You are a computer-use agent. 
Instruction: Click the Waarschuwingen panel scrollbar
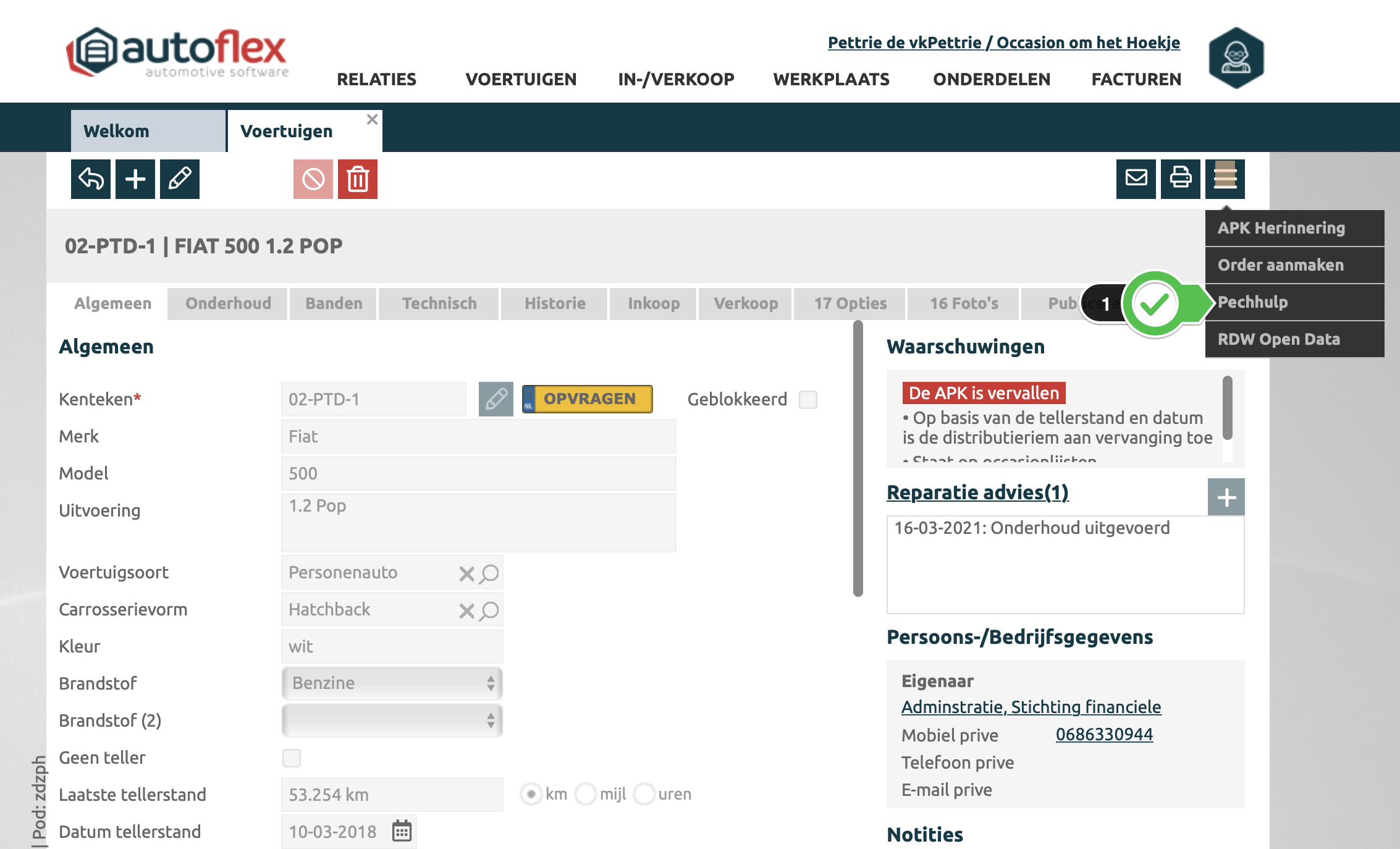1227,408
